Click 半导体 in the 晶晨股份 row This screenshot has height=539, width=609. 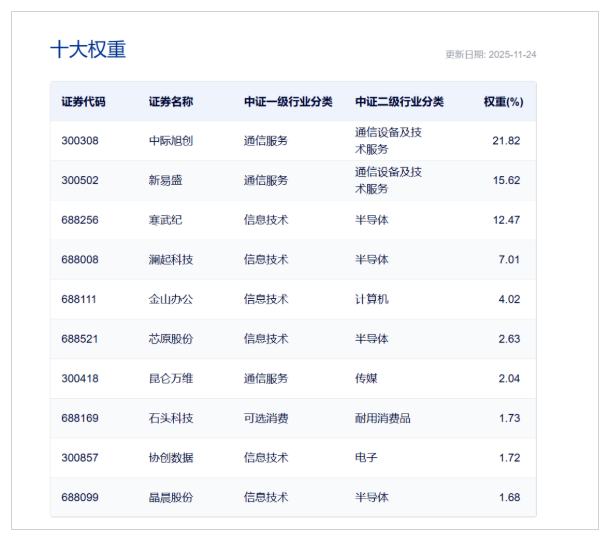click(x=372, y=497)
